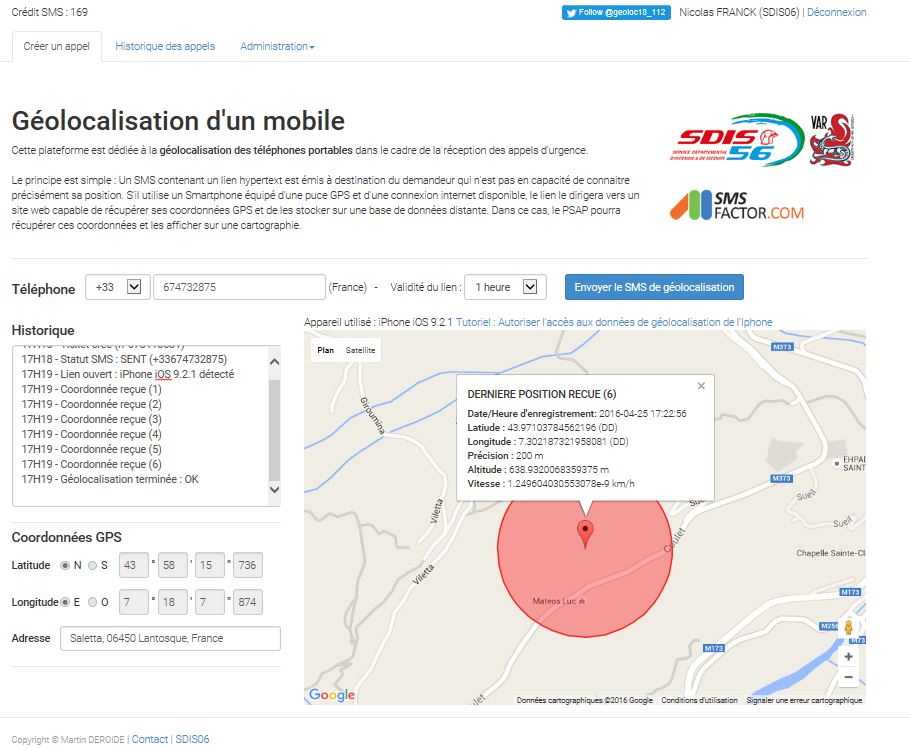Screen dimensions: 909x748
Task: Click the red map location pin
Action: [x=585, y=534]
